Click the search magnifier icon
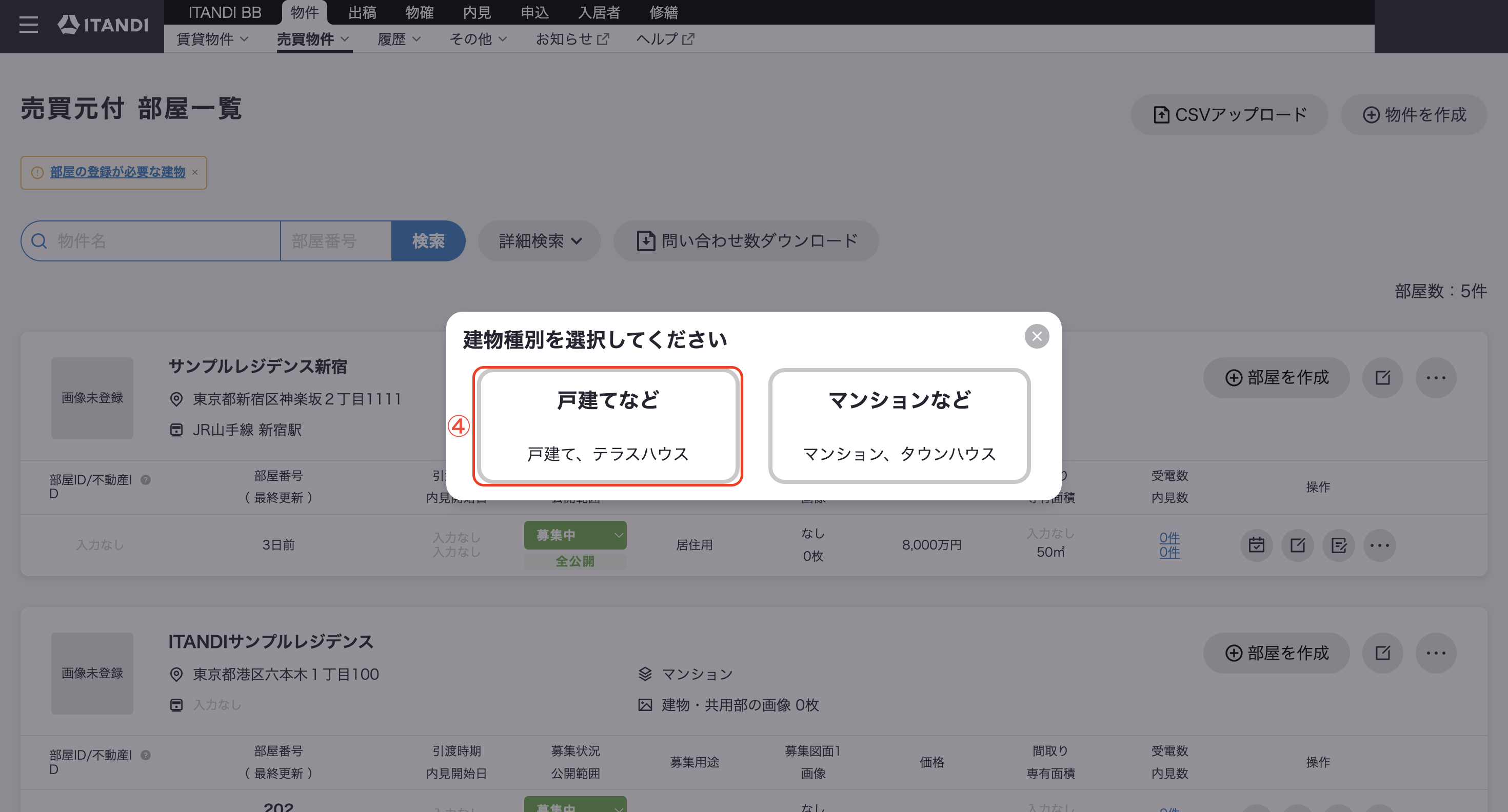The height and width of the screenshot is (812, 1508). click(38, 241)
